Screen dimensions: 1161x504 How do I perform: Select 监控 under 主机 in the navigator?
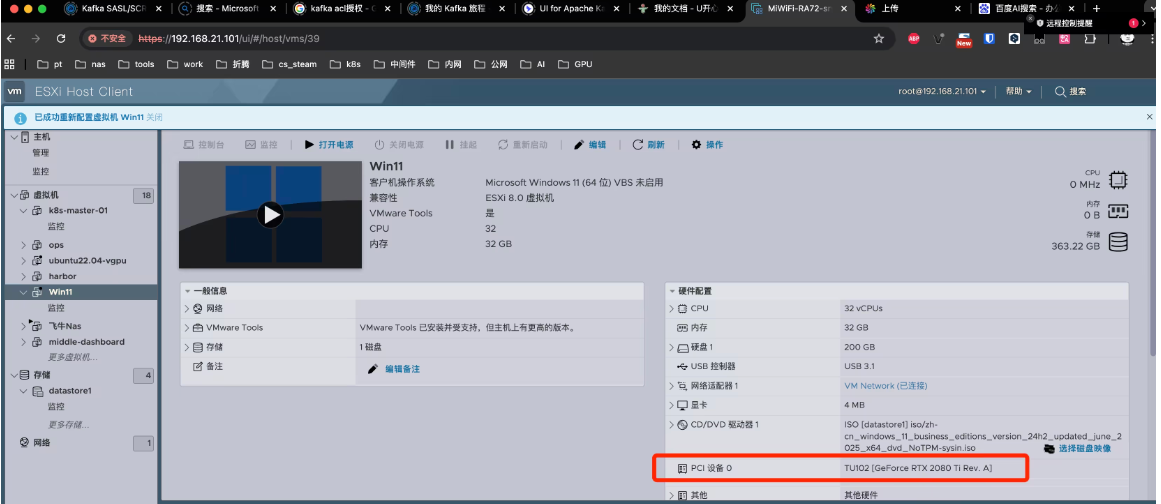[x=41, y=171]
